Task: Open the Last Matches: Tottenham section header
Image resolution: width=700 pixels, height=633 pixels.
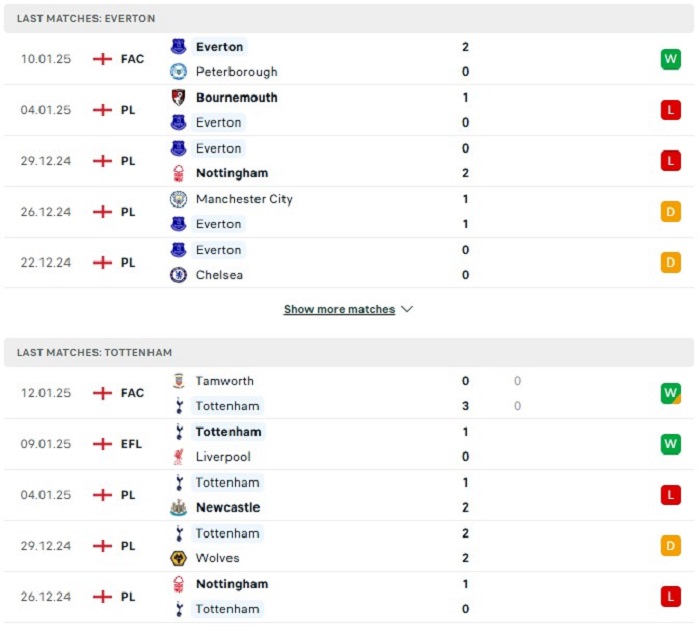Action: (x=349, y=353)
